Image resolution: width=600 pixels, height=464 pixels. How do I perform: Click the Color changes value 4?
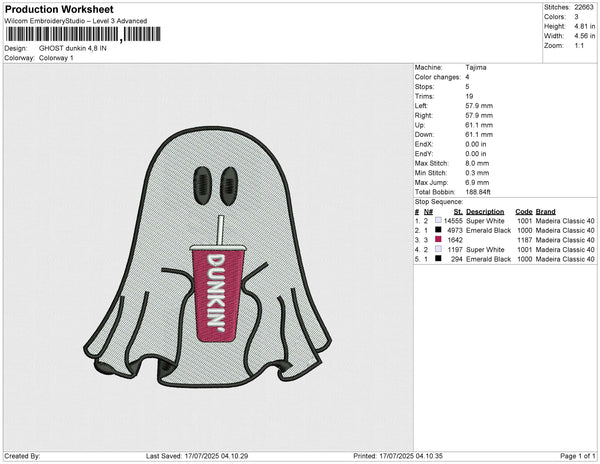coord(467,77)
